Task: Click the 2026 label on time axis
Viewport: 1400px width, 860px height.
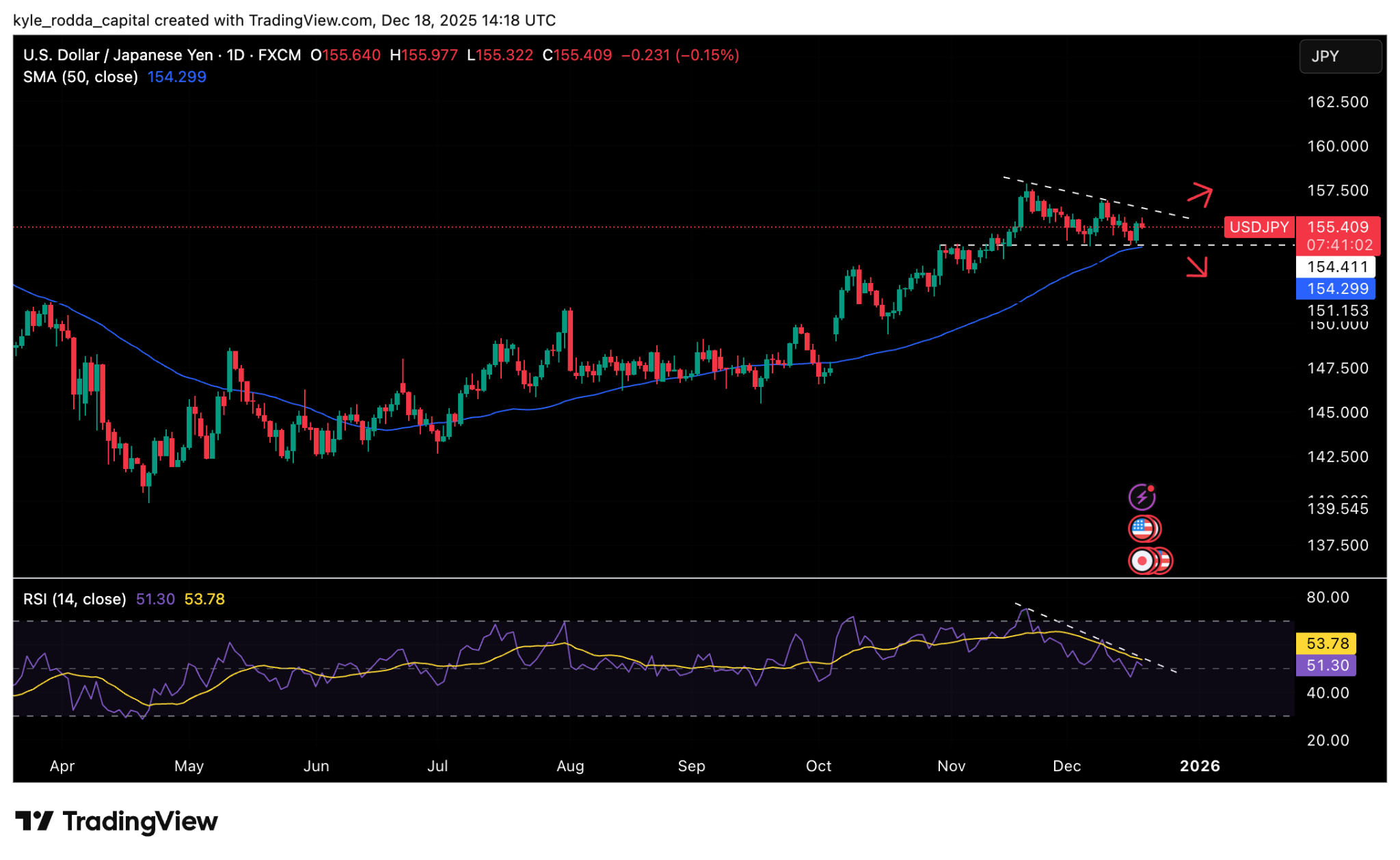Action: point(1199,766)
